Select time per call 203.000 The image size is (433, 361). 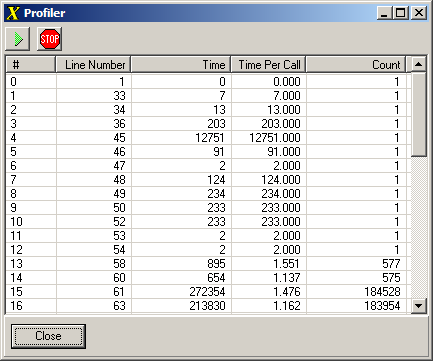click(x=281, y=124)
